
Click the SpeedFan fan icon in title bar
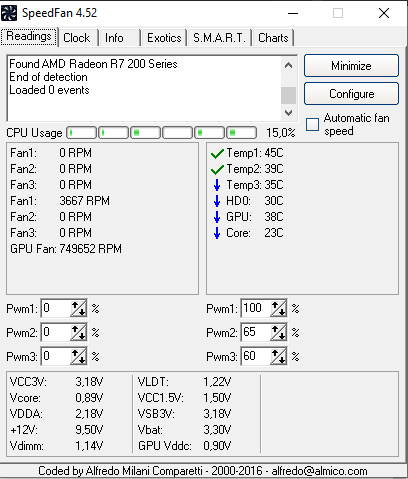point(9,13)
